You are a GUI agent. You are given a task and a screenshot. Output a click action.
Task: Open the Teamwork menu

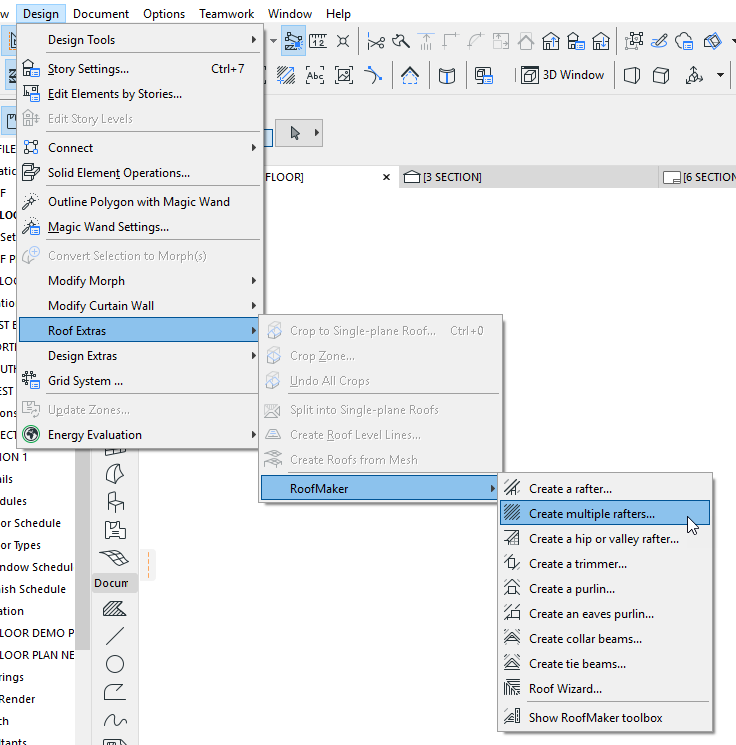227,14
